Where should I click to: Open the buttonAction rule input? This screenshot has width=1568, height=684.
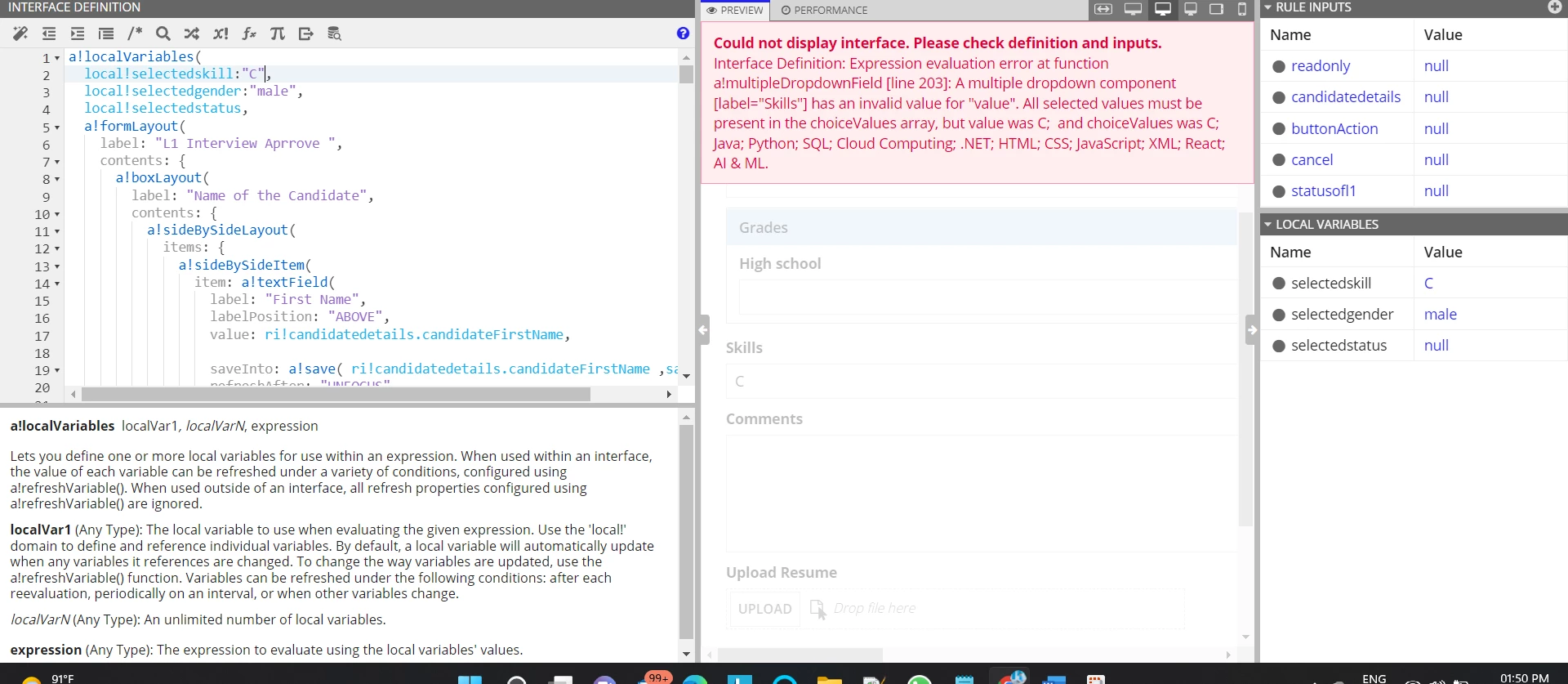tap(1334, 129)
